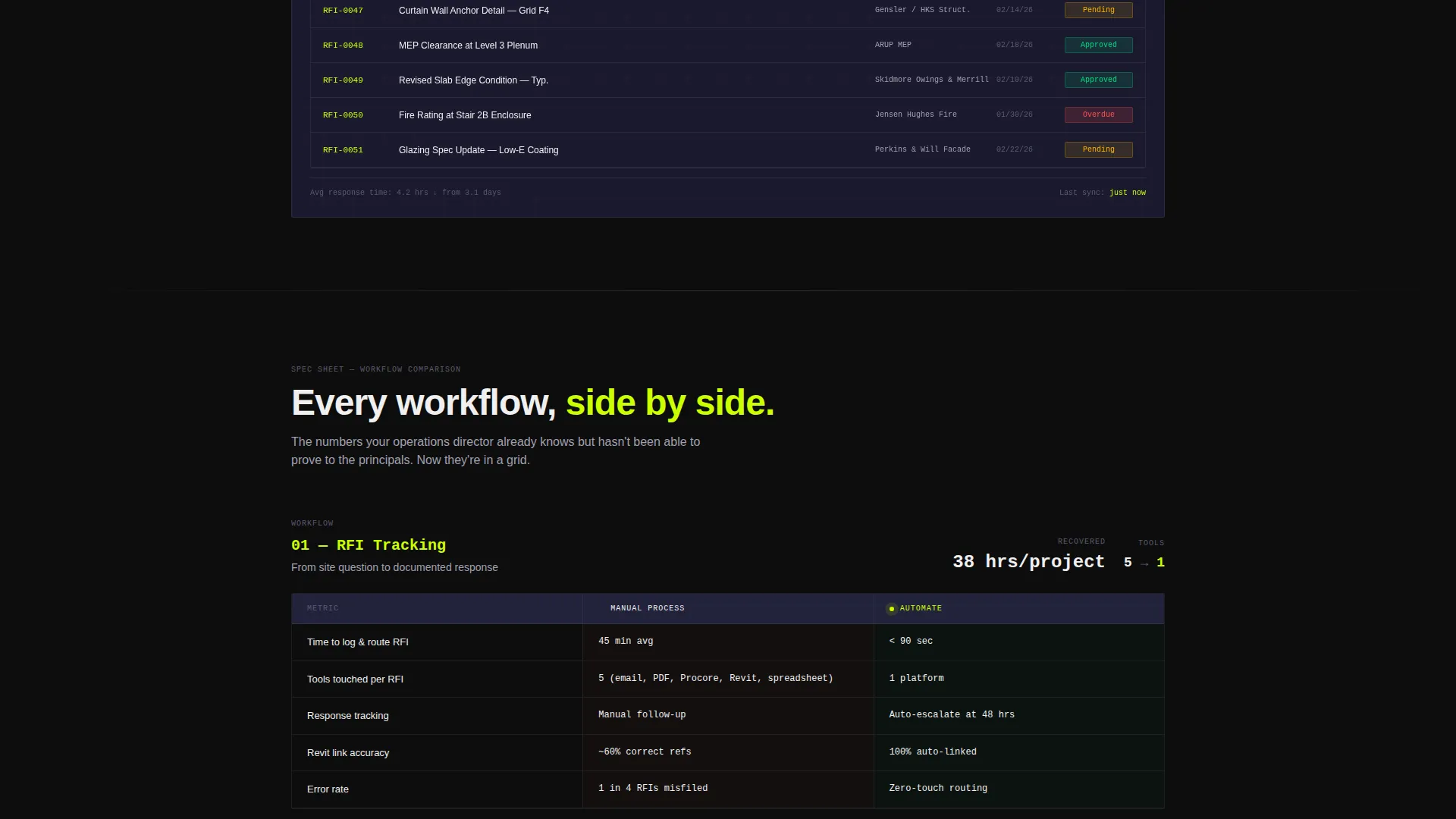
Task: Select the RFI-0049 identifier
Action: pos(343,80)
